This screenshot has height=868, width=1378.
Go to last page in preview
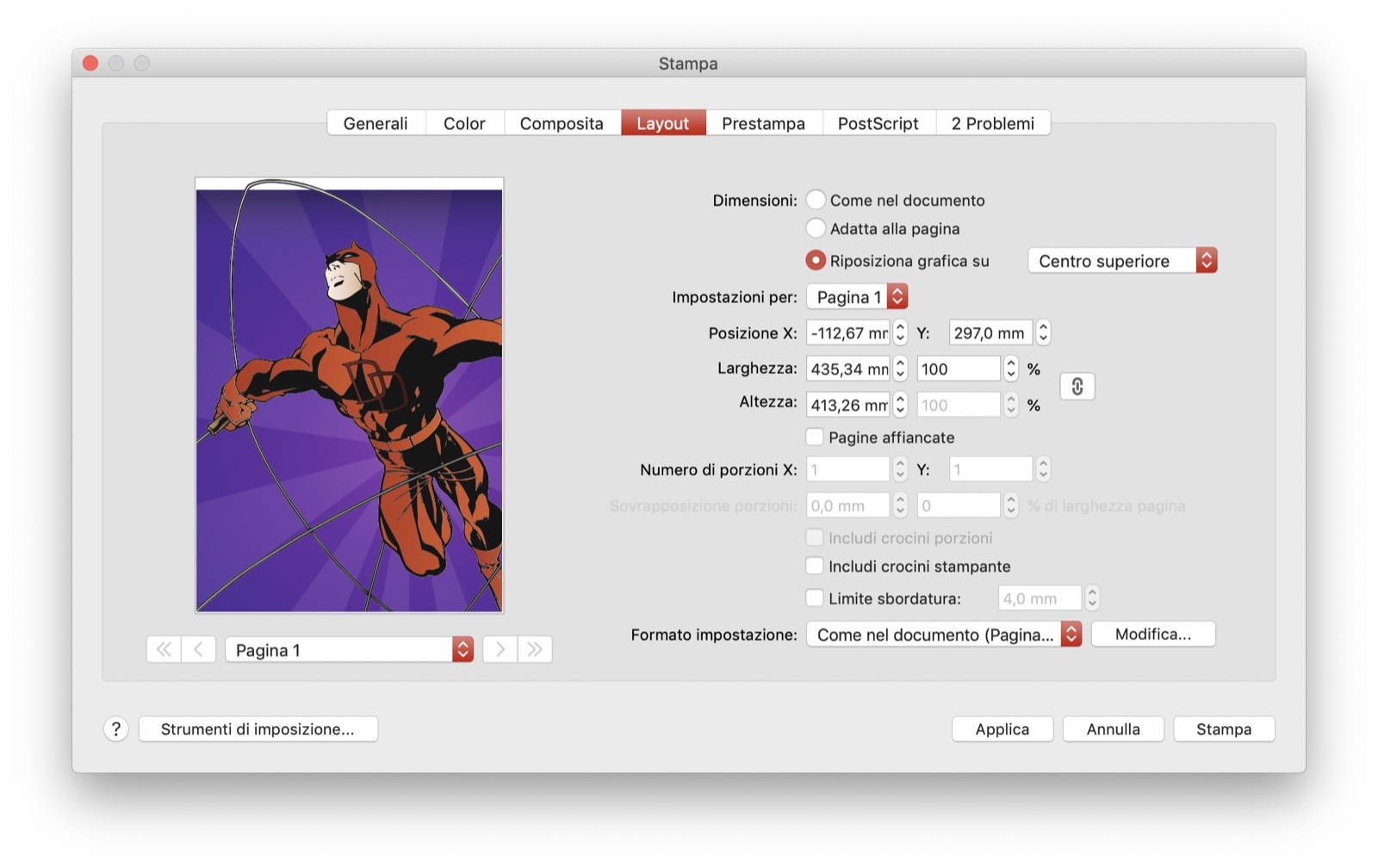[535, 649]
